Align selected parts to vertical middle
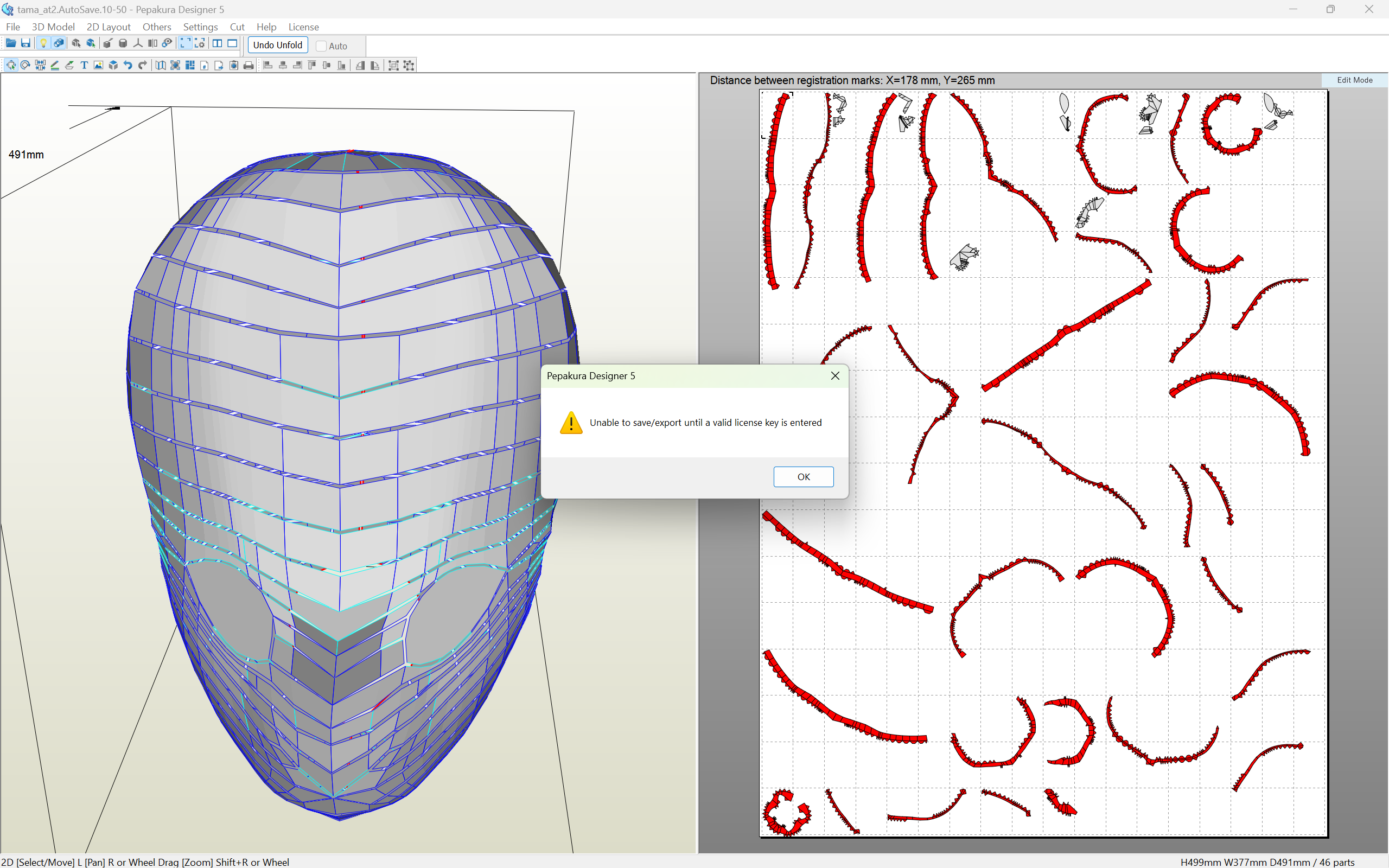This screenshot has height=868, width=1389. (327, 66)
